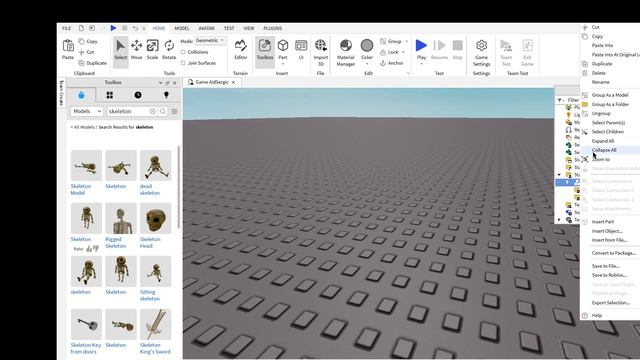
Task: Close the Game AldSergic tab
Action: click(x=233, y=82)
